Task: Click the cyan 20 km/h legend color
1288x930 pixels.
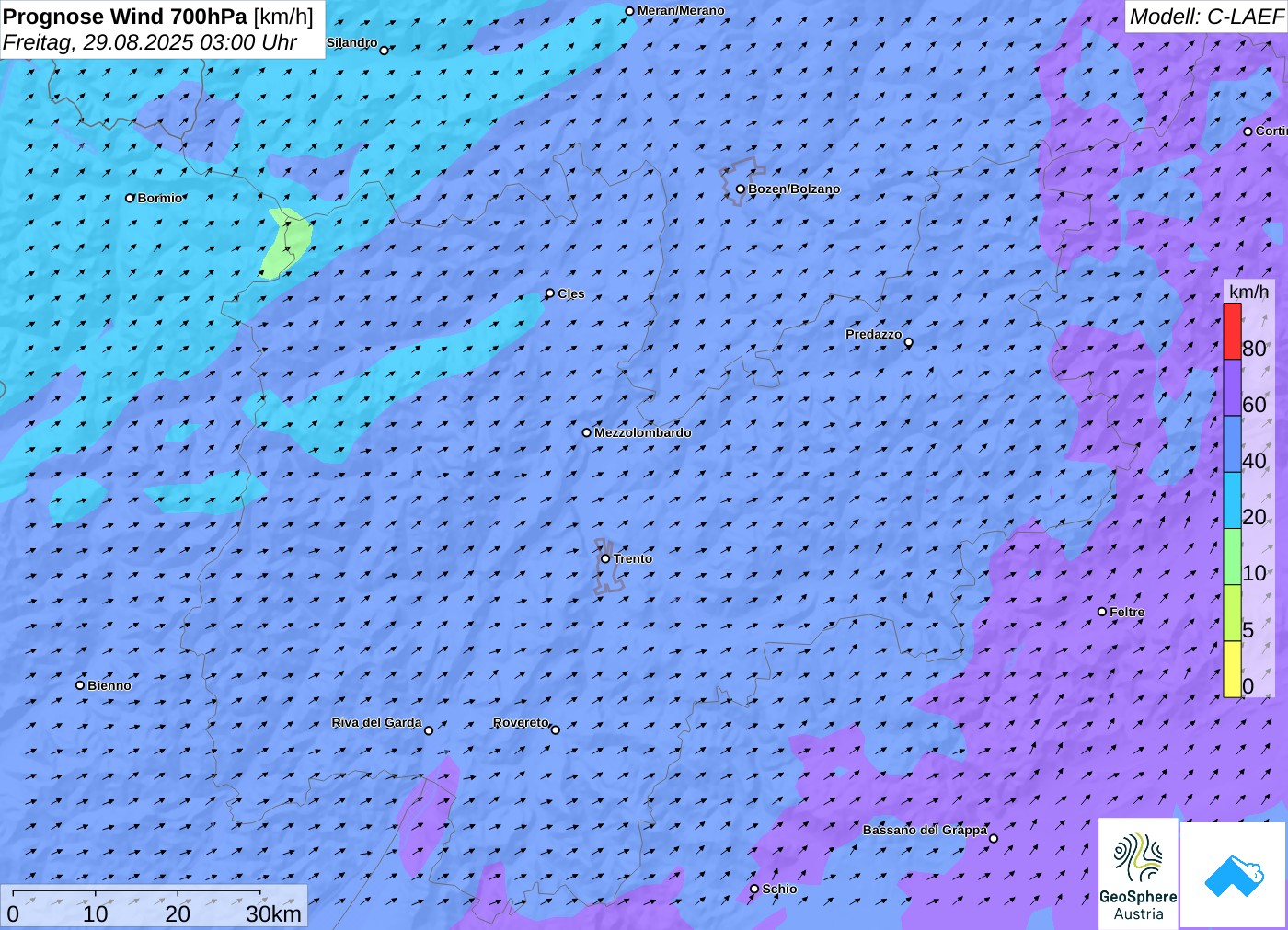Action: [x=1232, y=499]
